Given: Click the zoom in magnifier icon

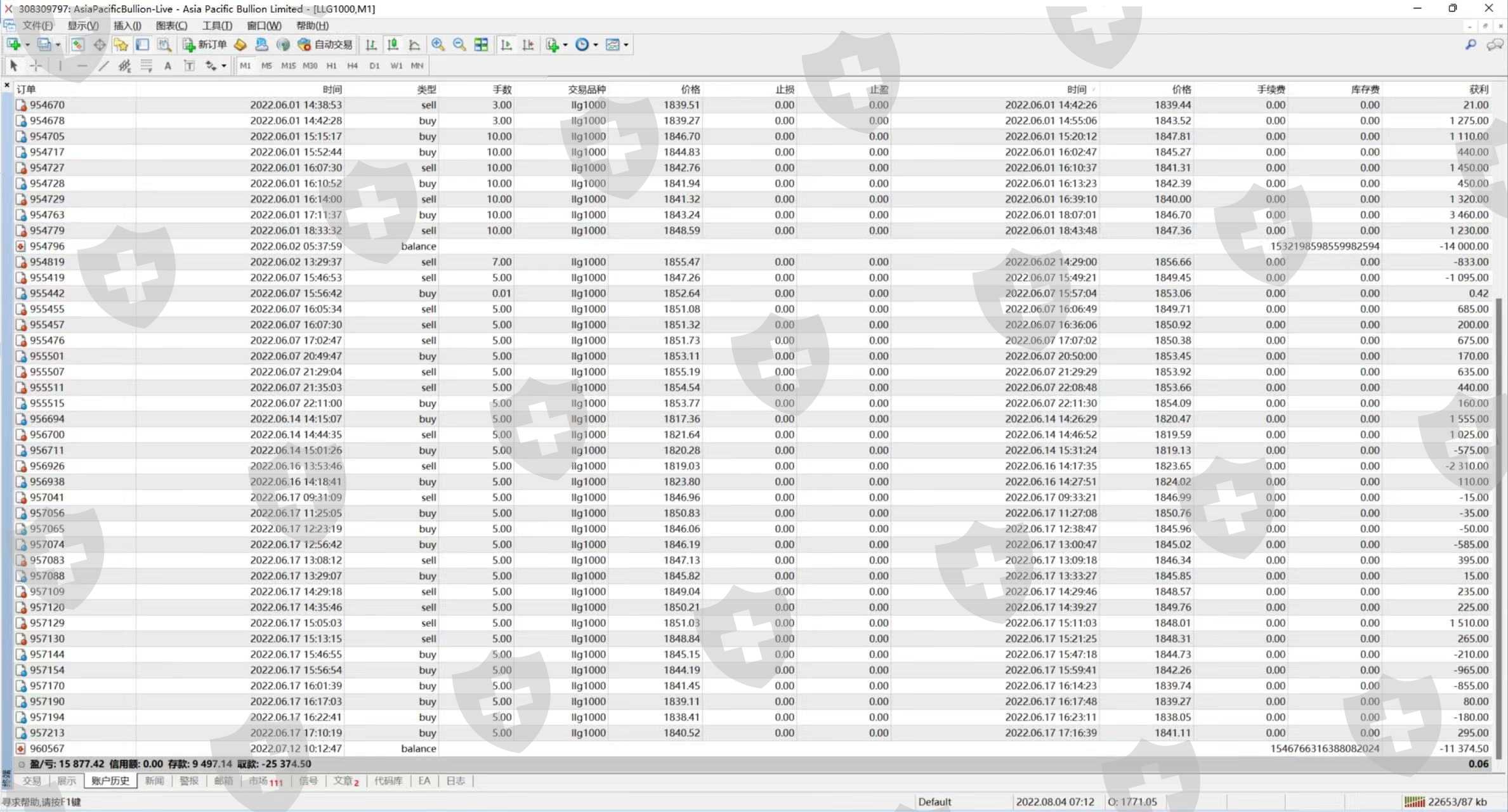Looking at the screenshot, I should tap(438, 44).
